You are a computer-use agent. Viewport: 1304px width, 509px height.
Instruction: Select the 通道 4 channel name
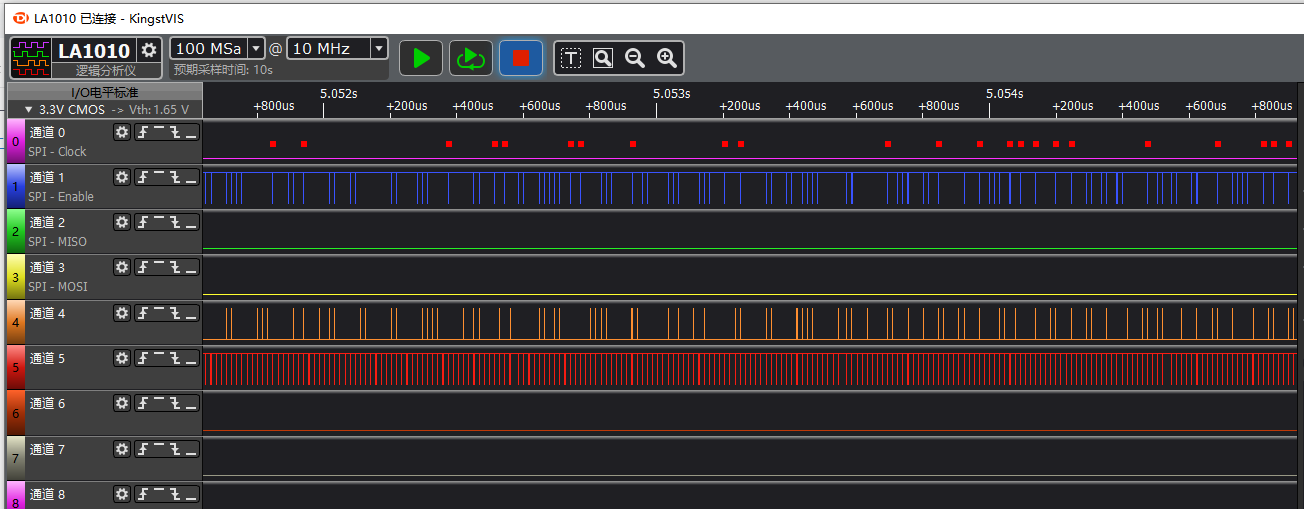47,313
